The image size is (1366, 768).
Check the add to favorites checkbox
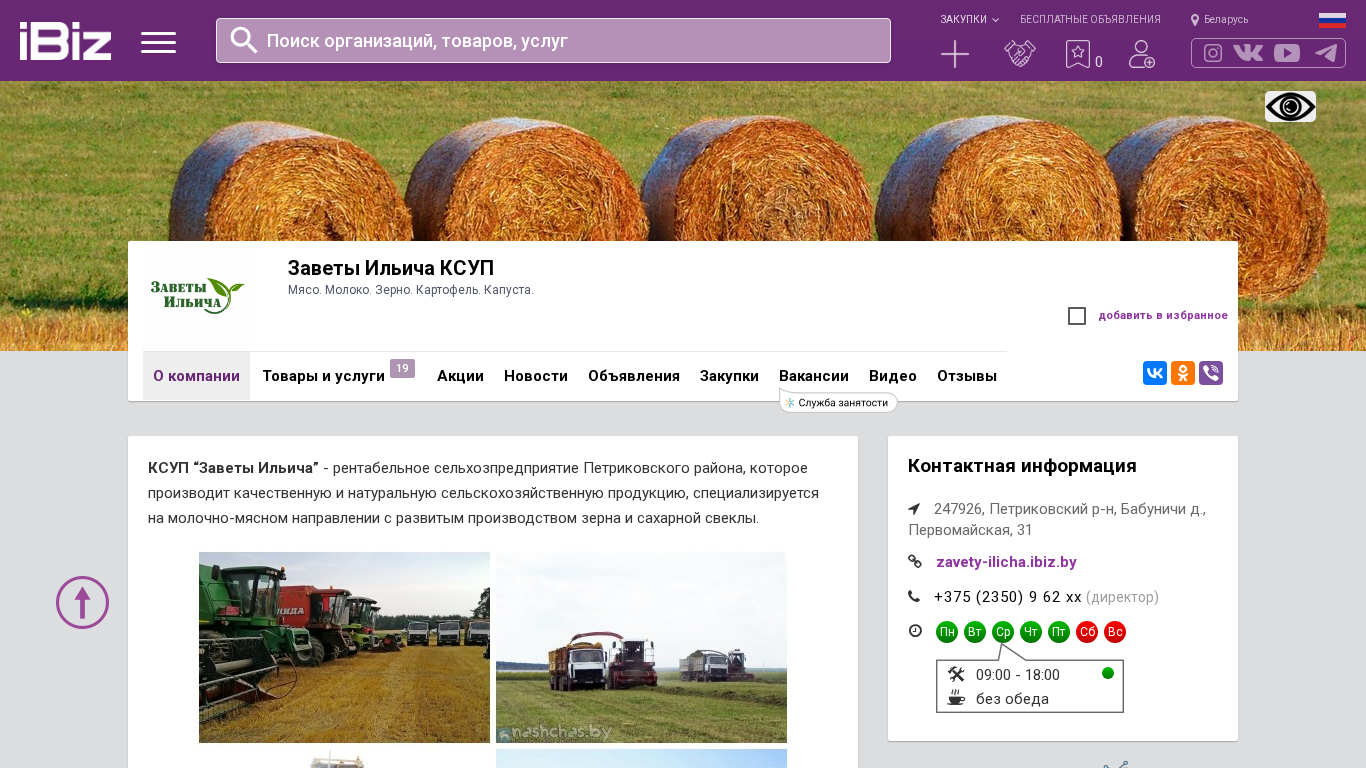pyautogui.click(x=1077, y=316)
